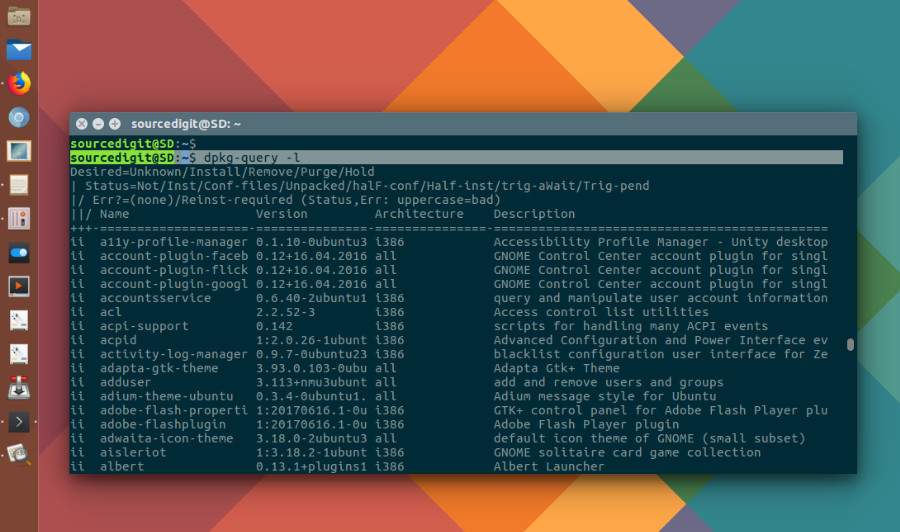Launch the media player with orange play icon

[x=19, y=286]
